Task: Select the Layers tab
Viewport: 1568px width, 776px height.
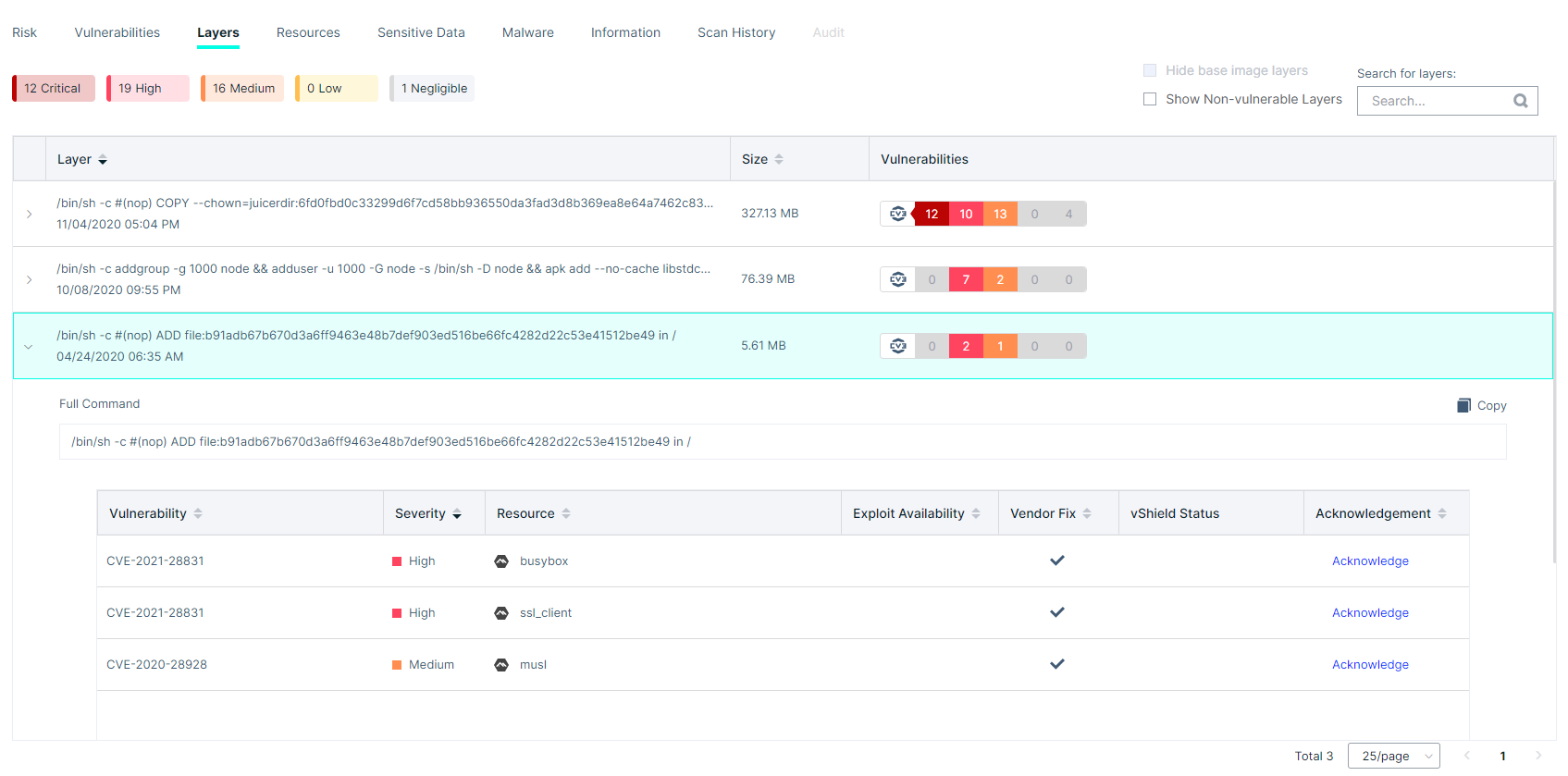Action: (218, 32)
